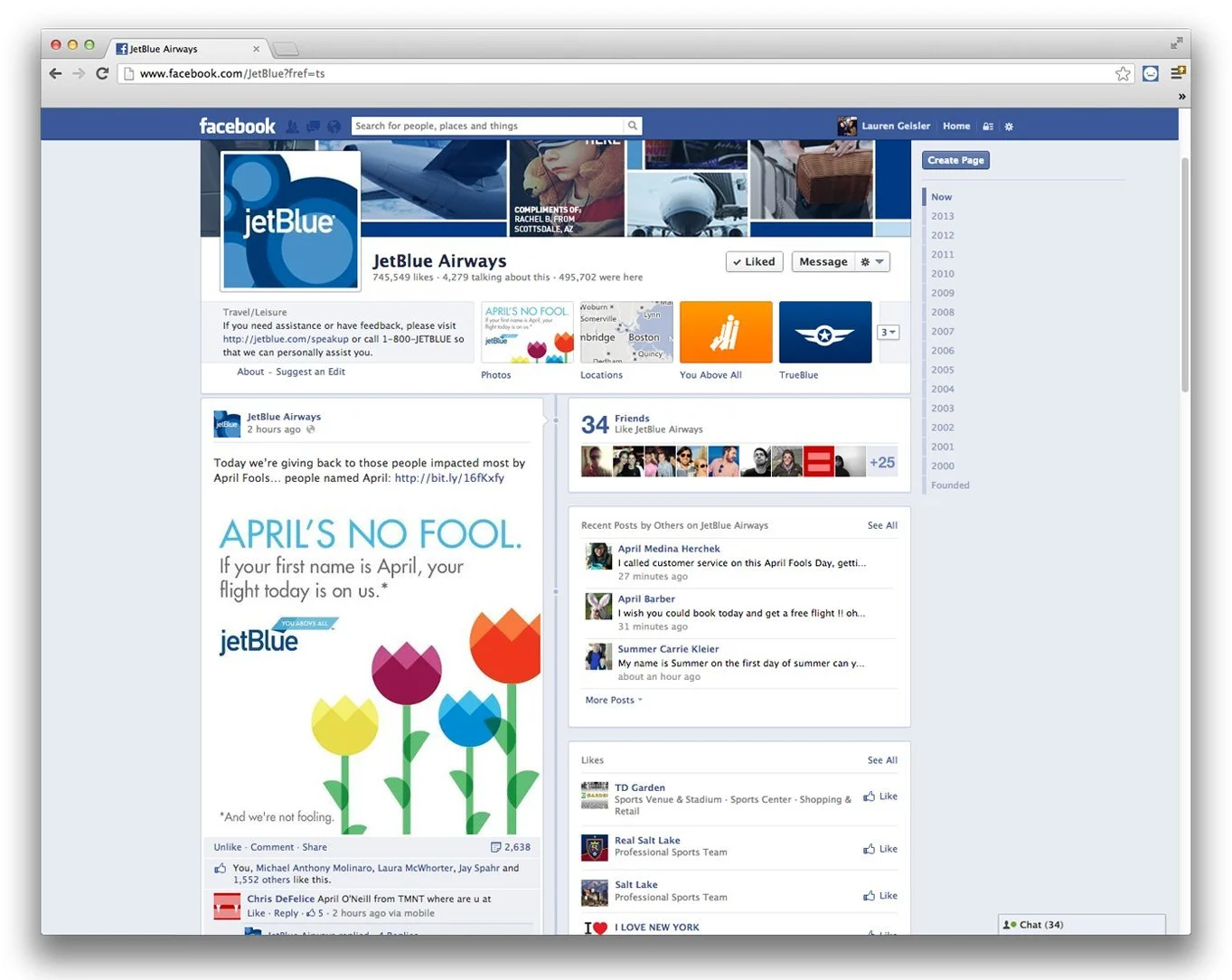This screenshot has width=1232, height=980.
Task: Click the 2,638 comments icon
Action: pos(495,847)
